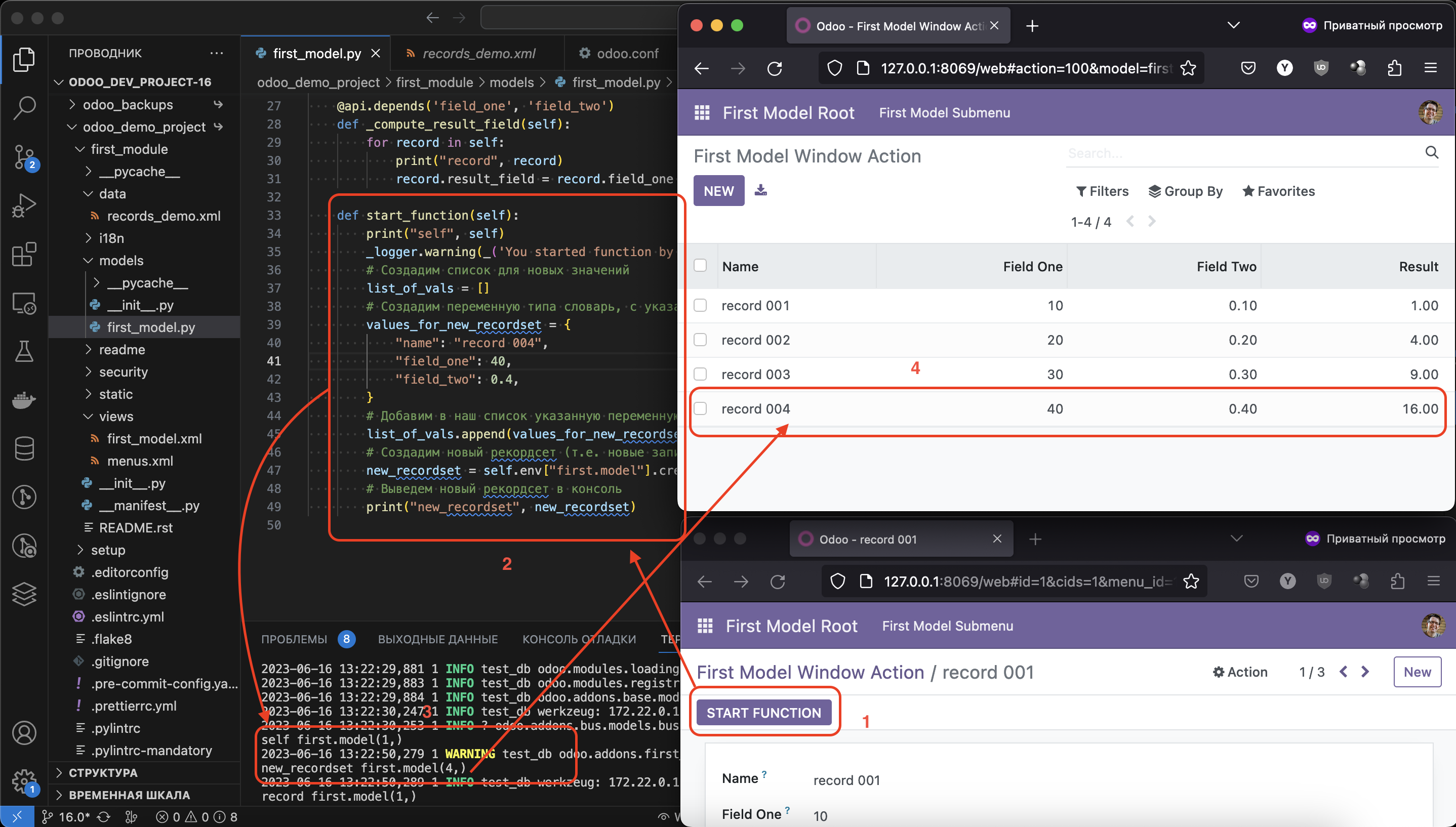Toggle the select-all checkbox in list header
Image resolution: width=1456 pixels, height=827 pixels.
coord(701,265)
